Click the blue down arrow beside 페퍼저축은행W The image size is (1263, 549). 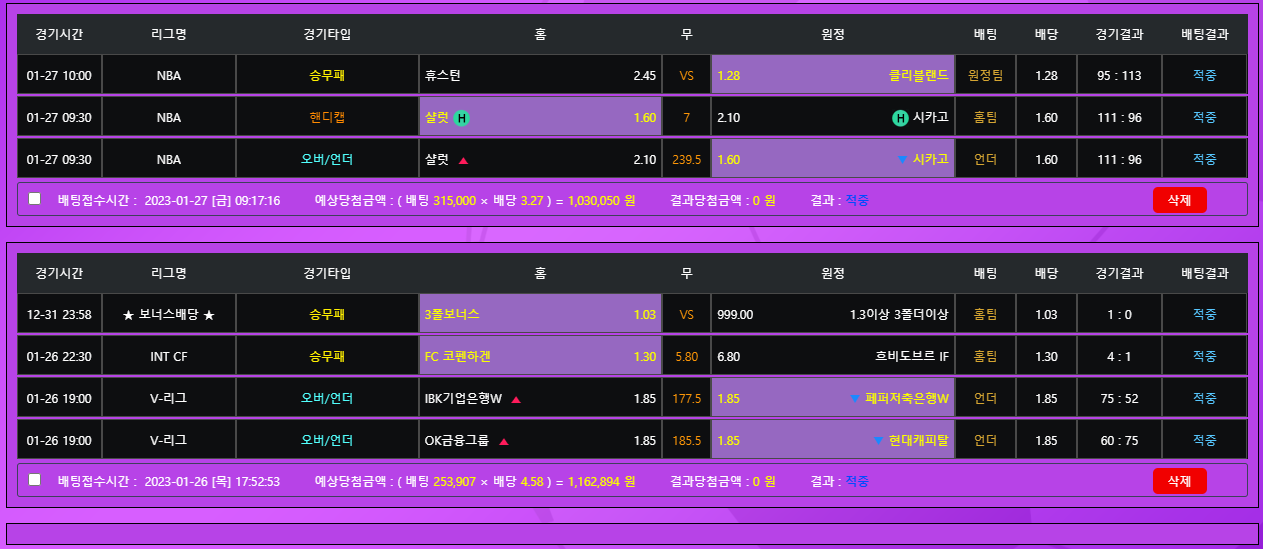tap(854, 399)
